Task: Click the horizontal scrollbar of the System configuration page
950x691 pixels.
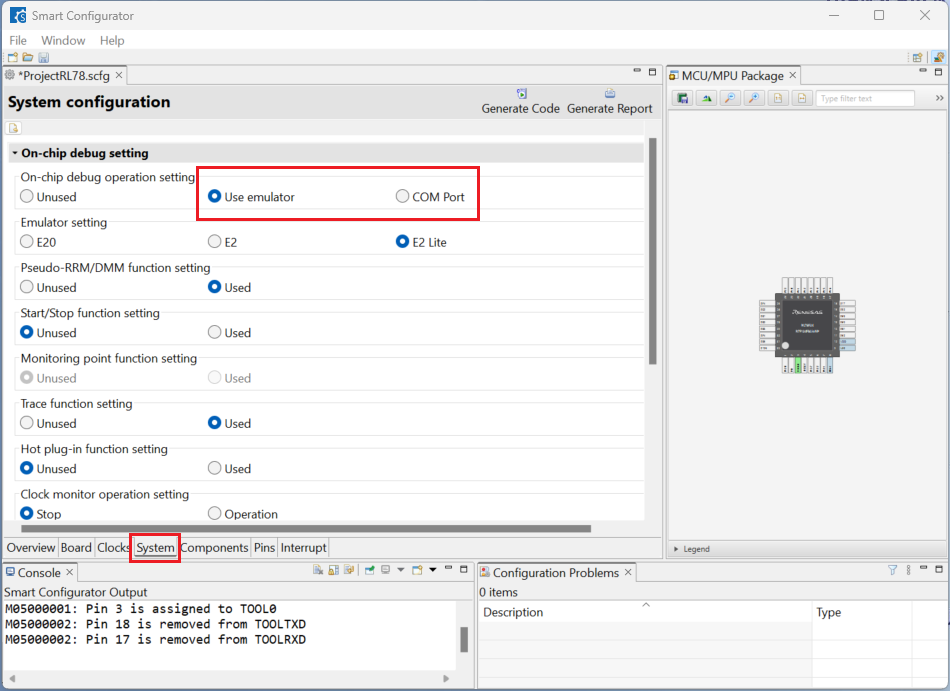Action: click(x=306, y=529)
